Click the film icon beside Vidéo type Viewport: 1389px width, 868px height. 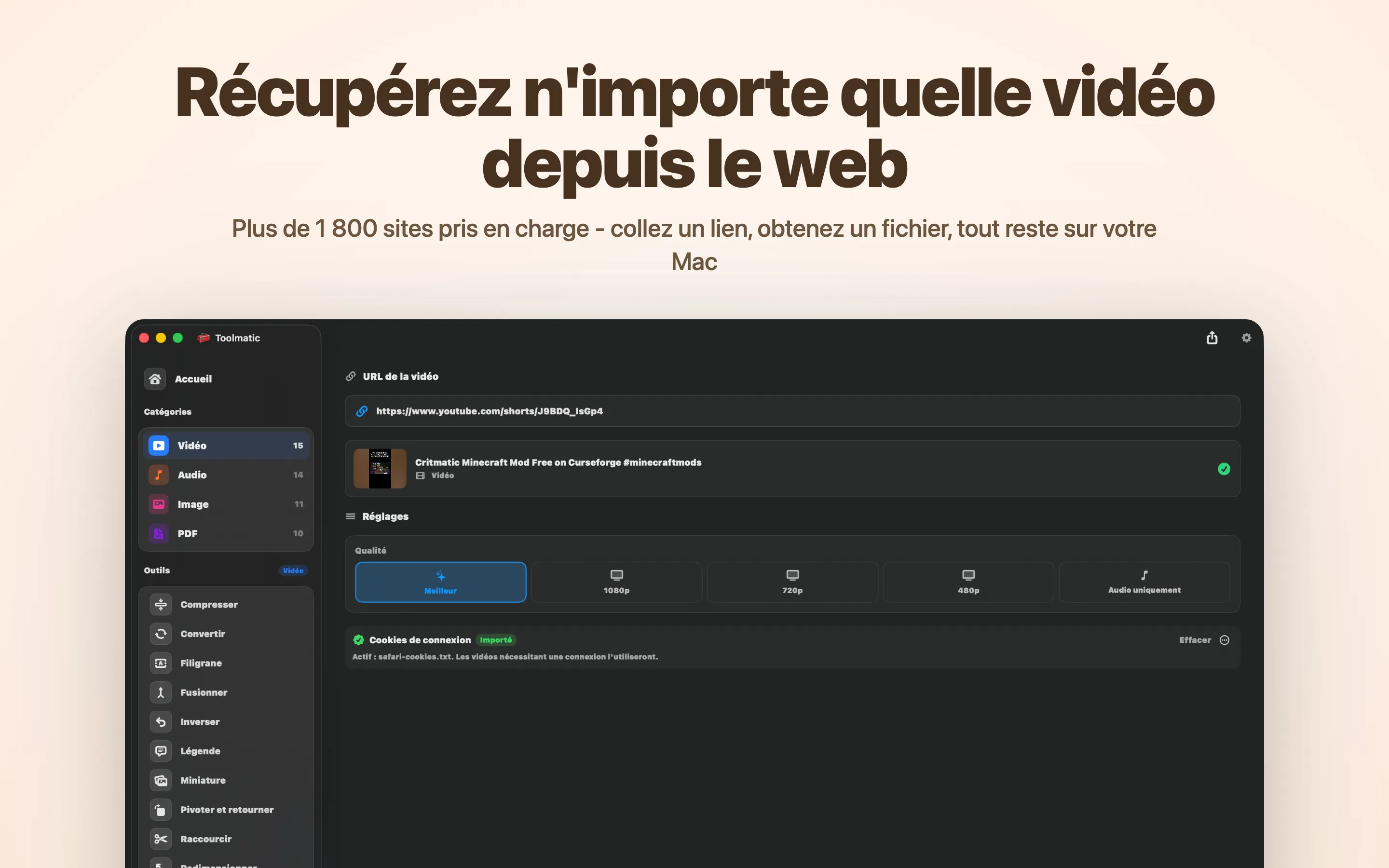(420, 475)
